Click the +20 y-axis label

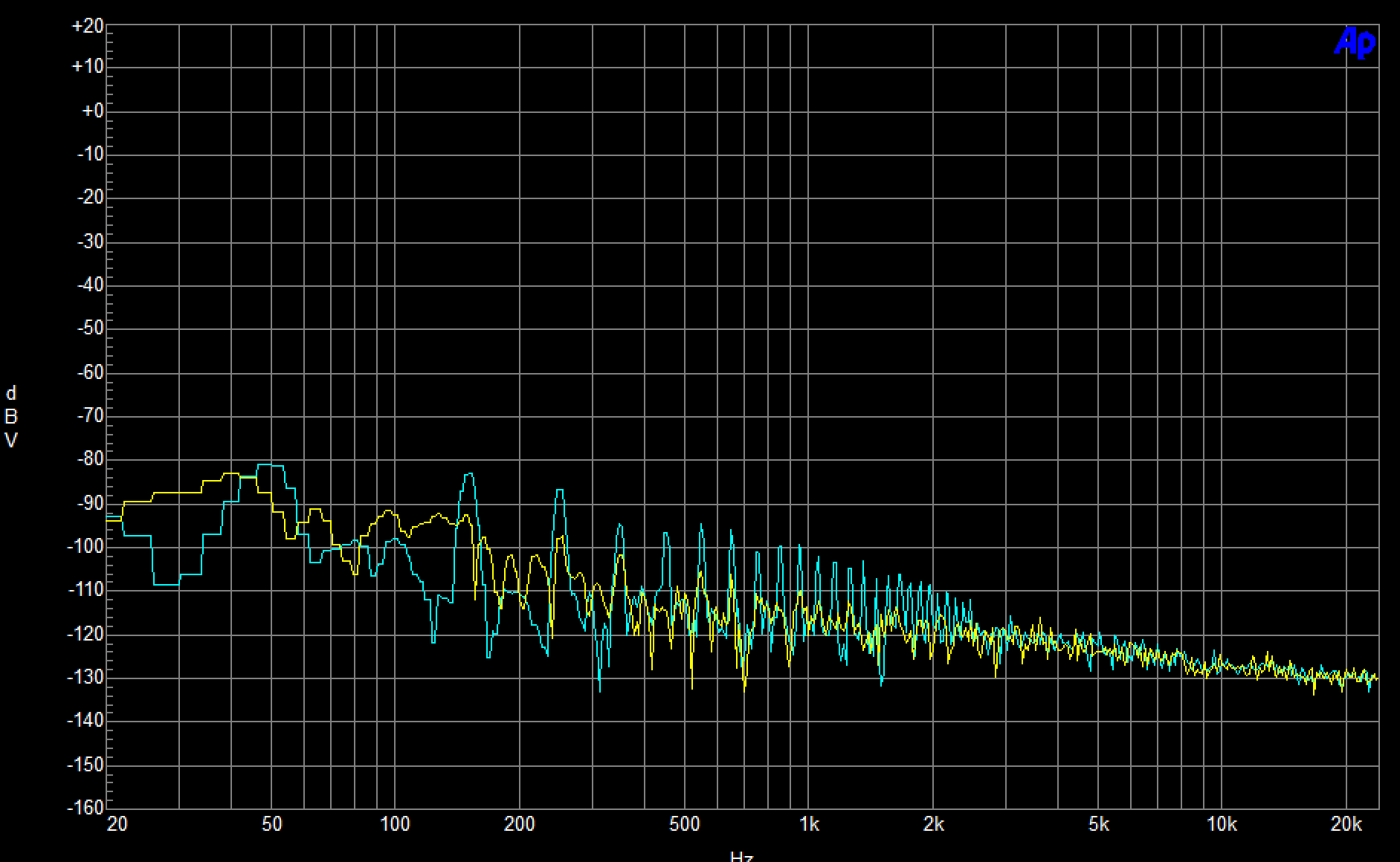(x=87, y=26)
